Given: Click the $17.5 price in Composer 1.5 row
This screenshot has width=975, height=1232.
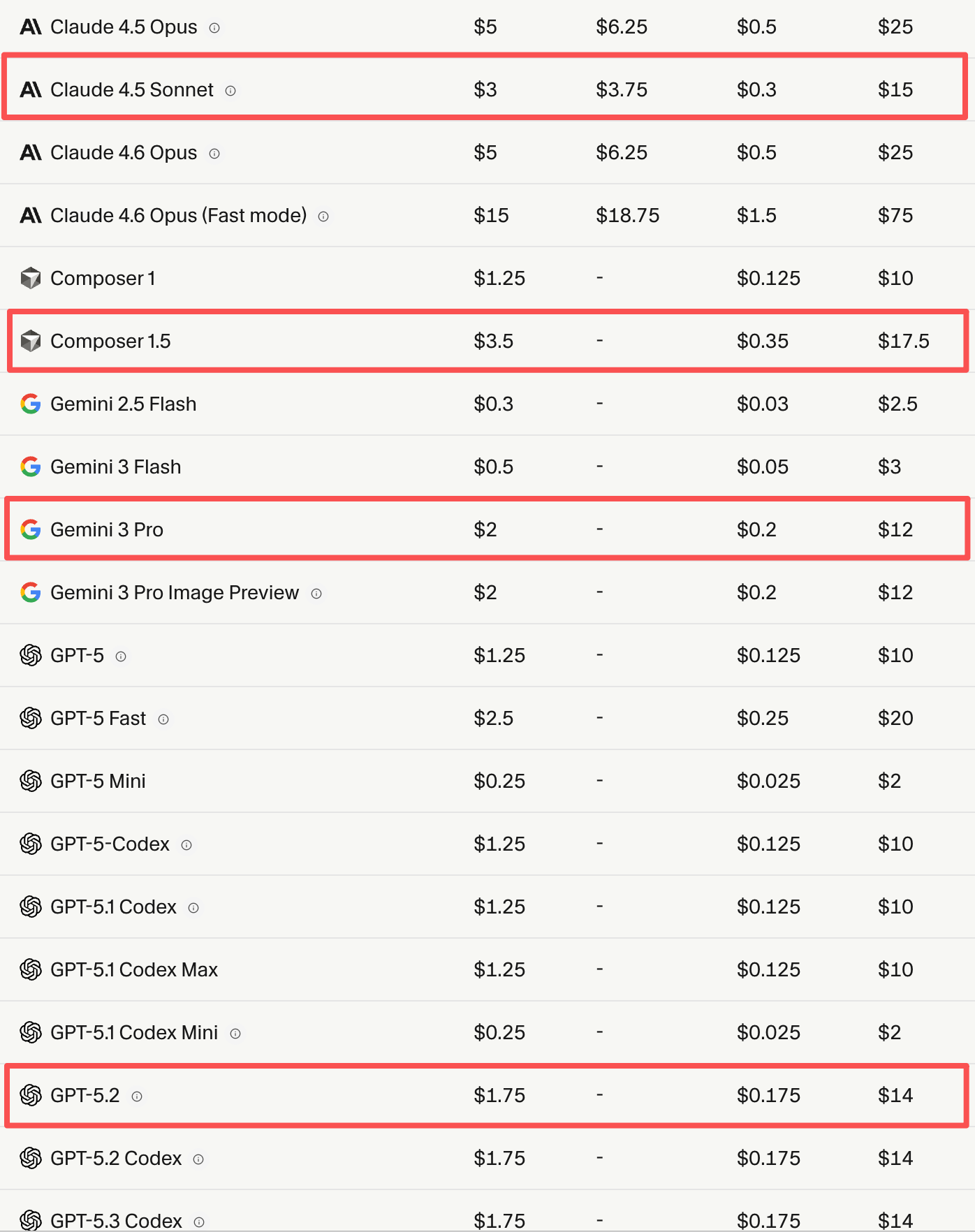Looking at the screenshot, I should (904, 341).
